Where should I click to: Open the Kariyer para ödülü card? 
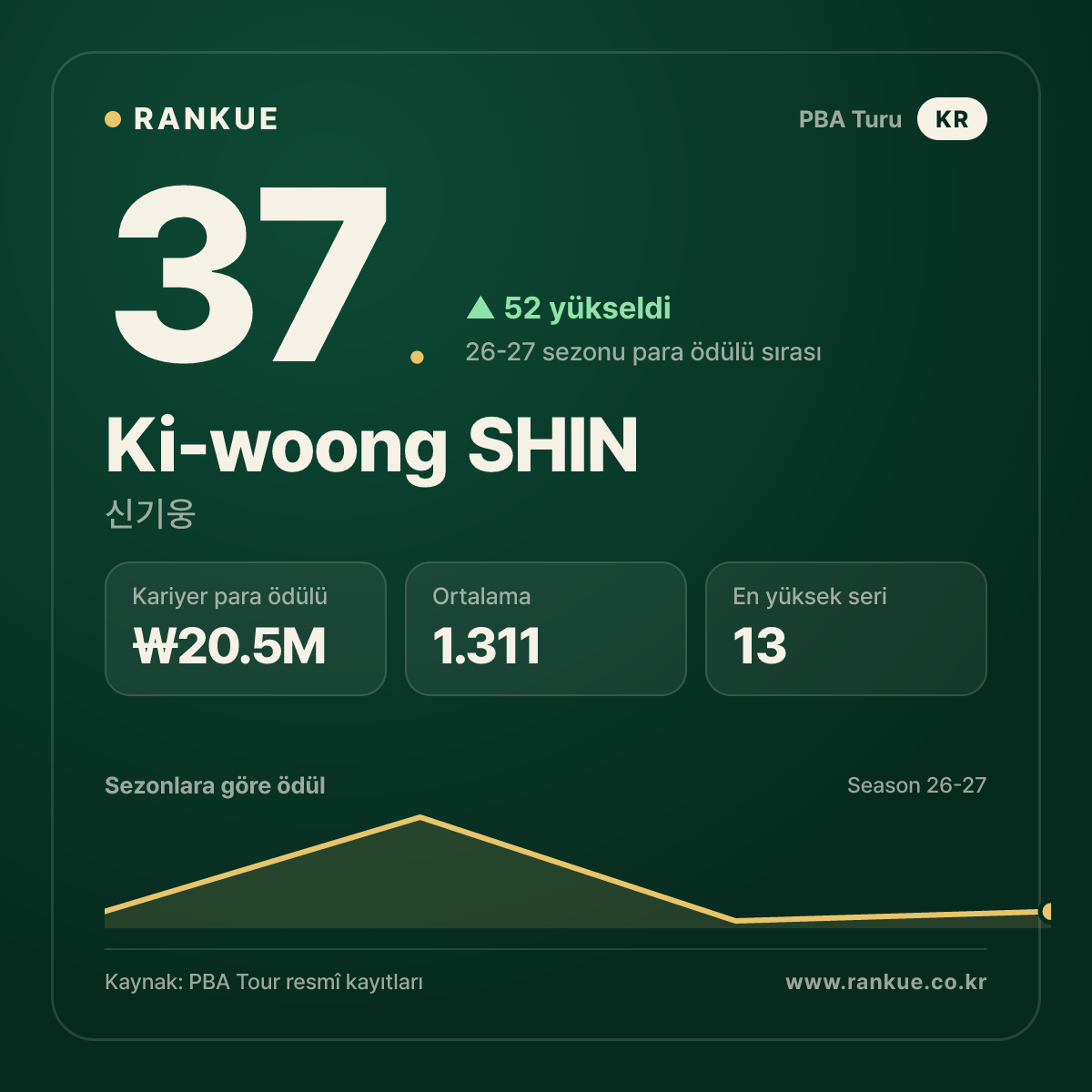[x=246, y=629]
